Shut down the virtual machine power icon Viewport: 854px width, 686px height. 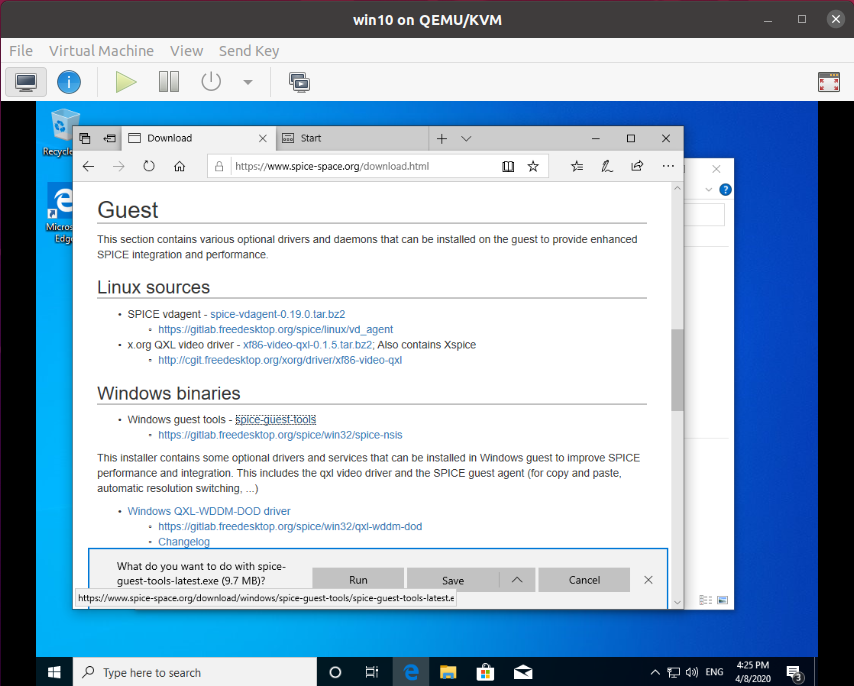[211, 82]
